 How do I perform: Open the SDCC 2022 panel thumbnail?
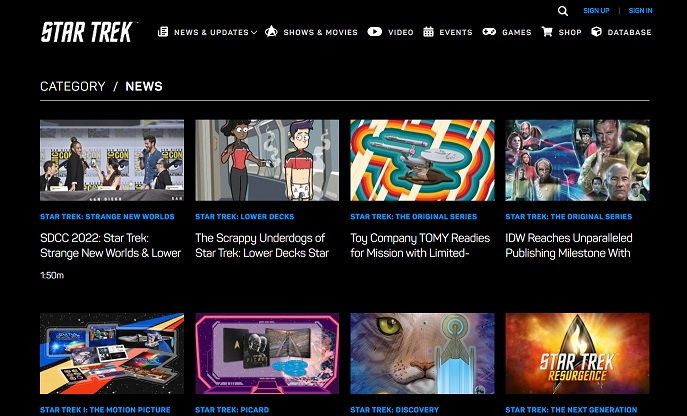tap(112, 160)
